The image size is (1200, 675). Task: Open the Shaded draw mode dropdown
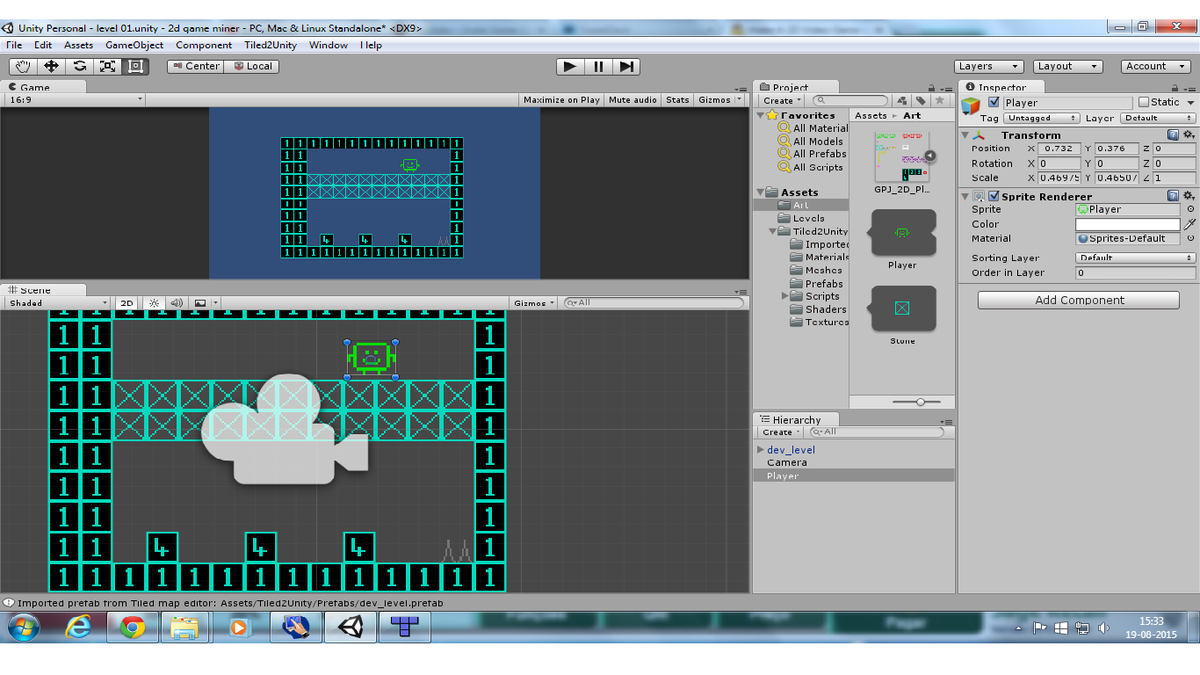click(58, 303)
